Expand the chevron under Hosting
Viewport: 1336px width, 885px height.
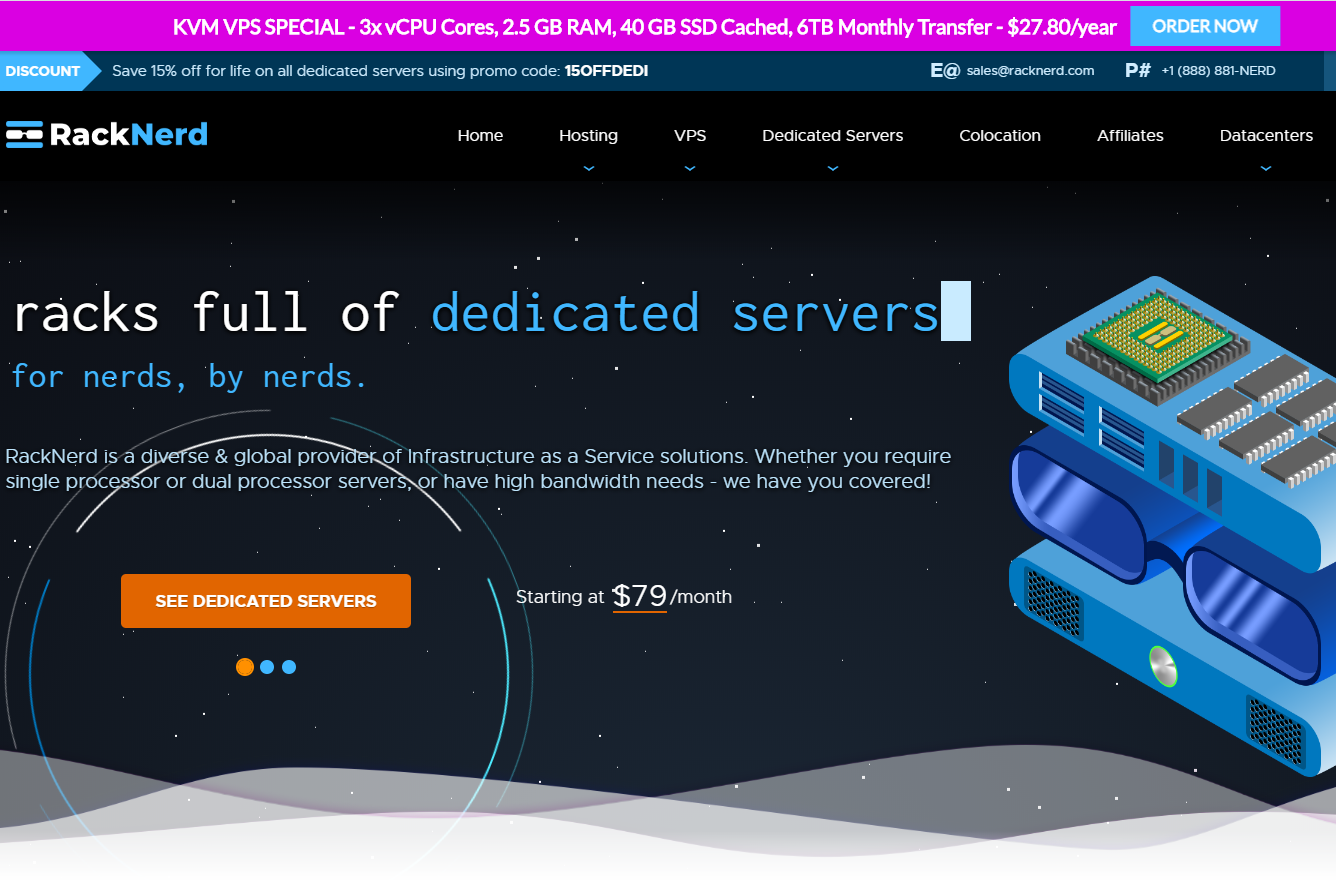click(x=589, y=168)
